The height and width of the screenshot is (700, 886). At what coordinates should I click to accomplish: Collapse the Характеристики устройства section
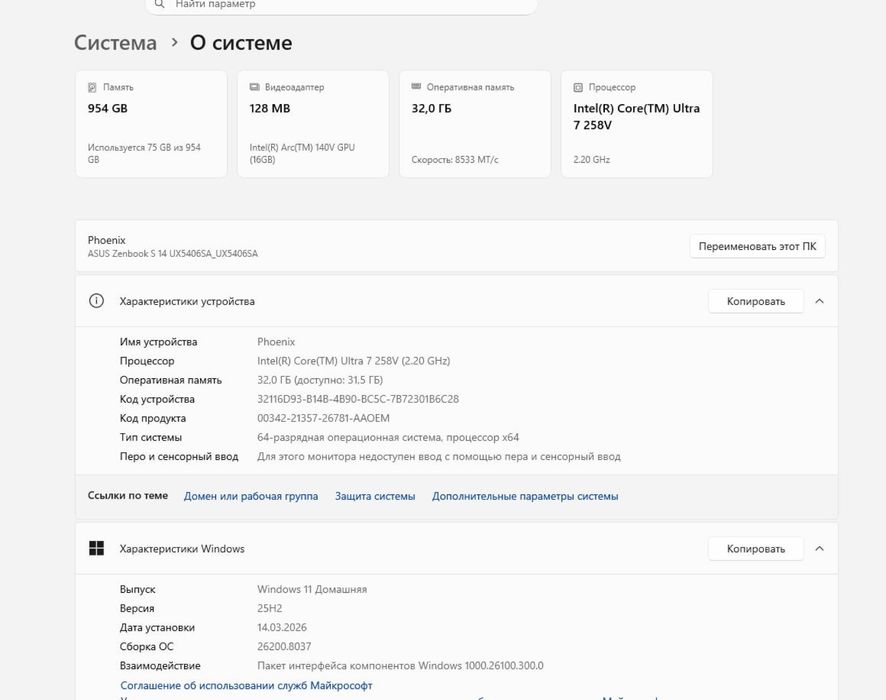pos(819,301)
